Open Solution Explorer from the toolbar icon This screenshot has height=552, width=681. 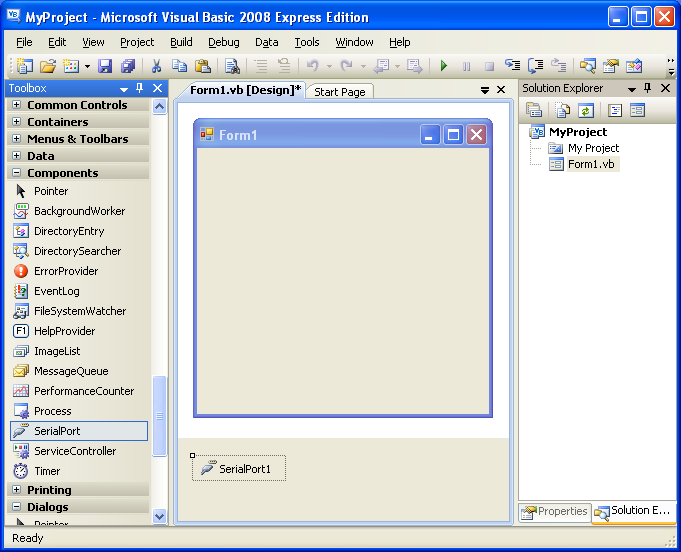tap(588, 66)
